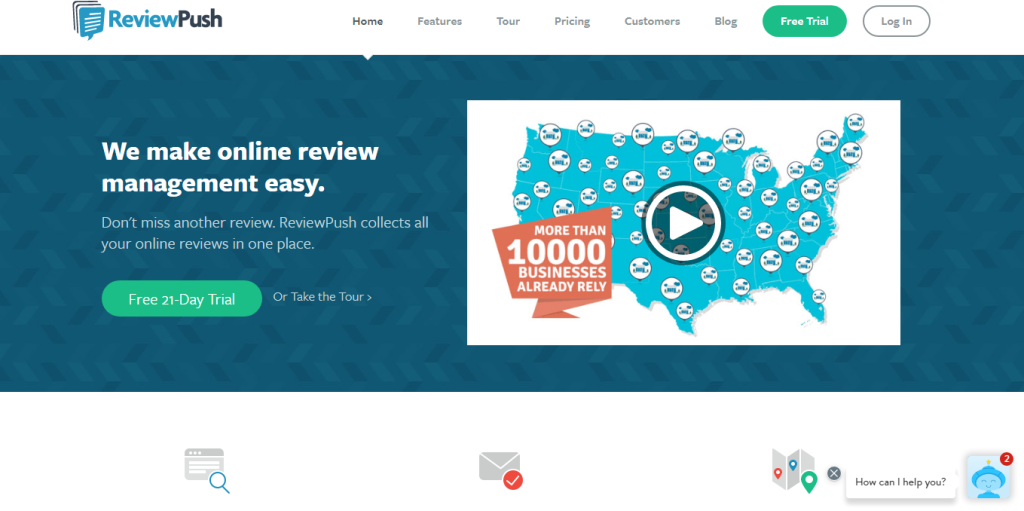1024x511 pixels.
Task: Click the ReviewPush logo
Action: pos(148,19)
